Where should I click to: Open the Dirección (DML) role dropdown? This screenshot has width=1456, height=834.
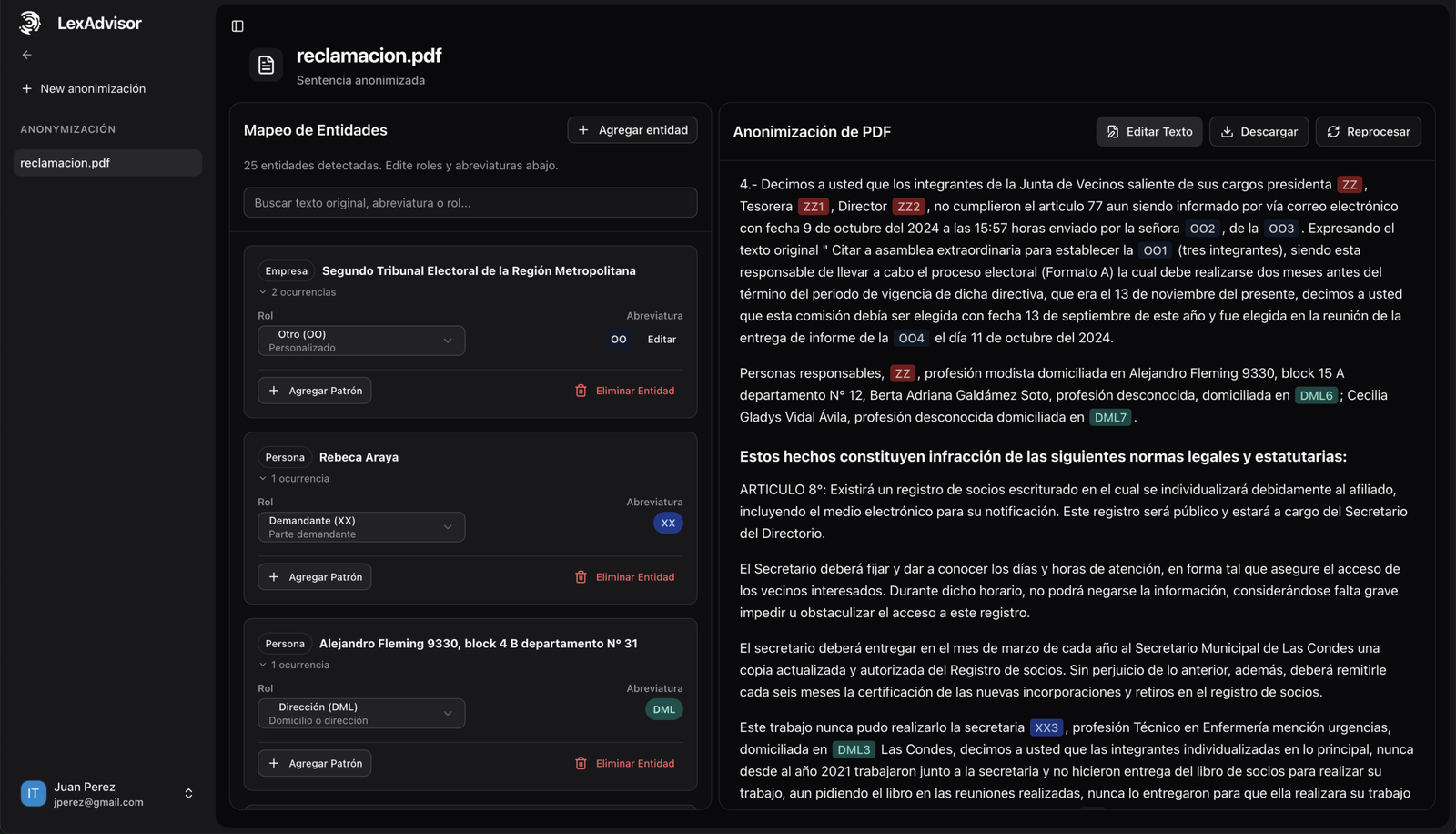pyautogui.click(x=361, y=714)
